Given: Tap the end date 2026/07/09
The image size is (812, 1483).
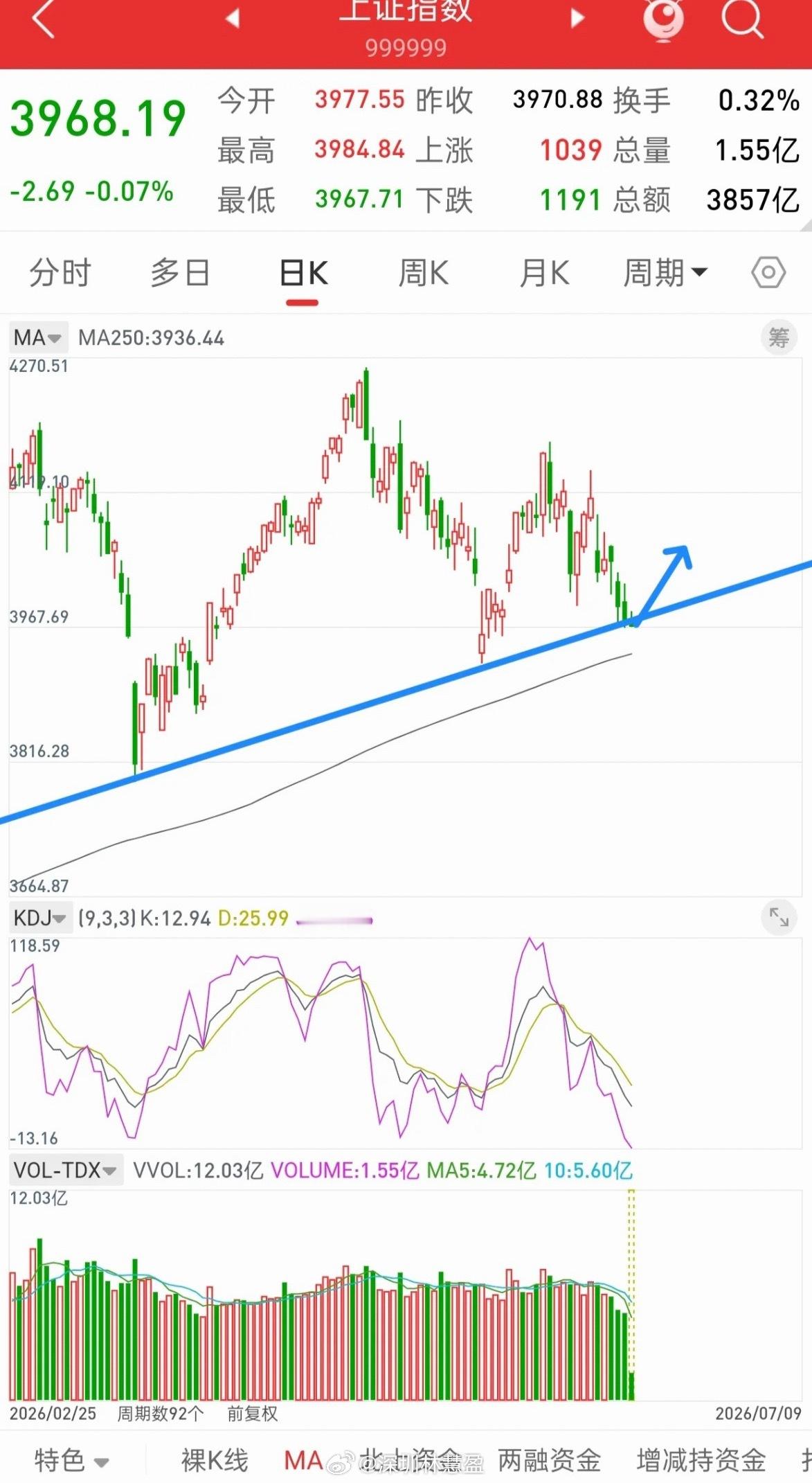Looking at the screenshot, I should (758, 1414).
